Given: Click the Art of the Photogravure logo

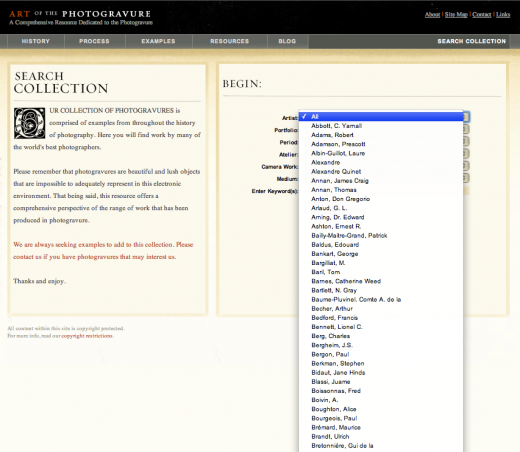Looking at the screenshot, I should click(80, 17).
